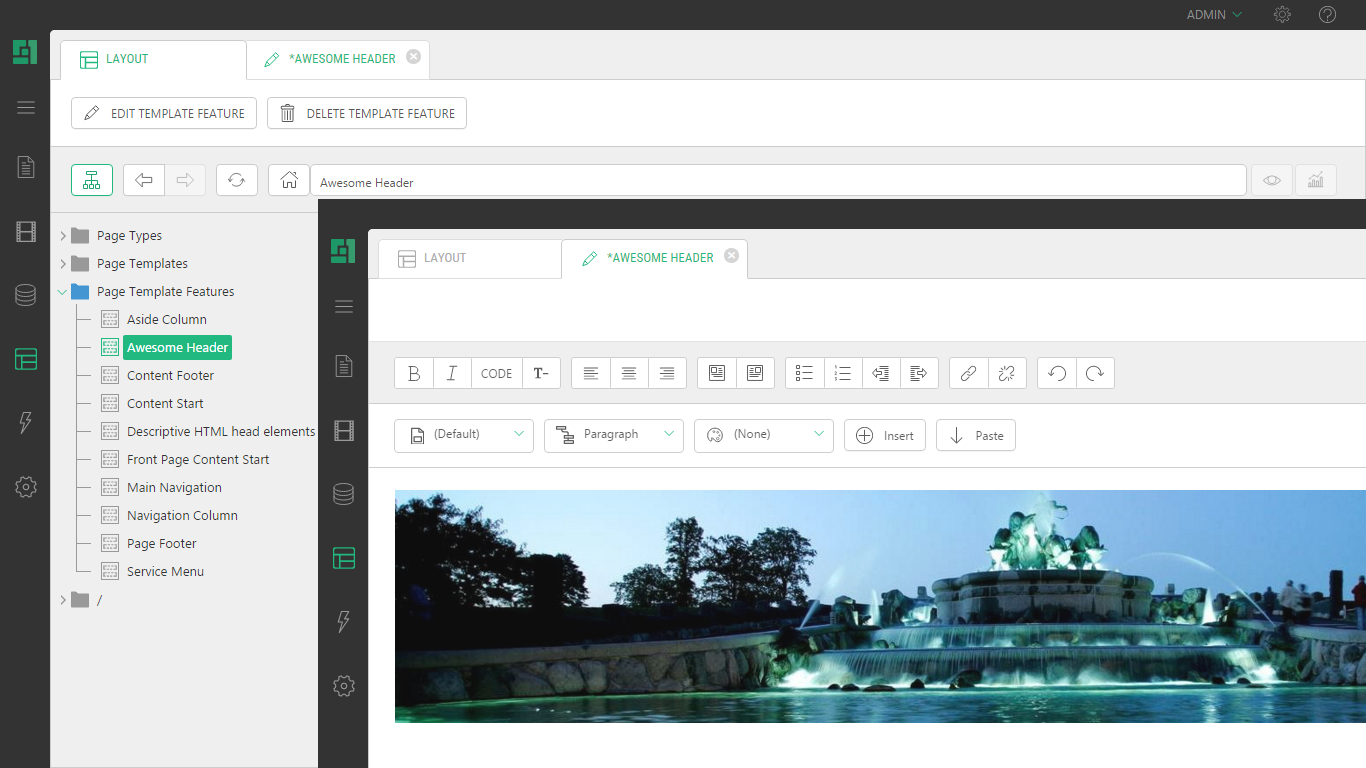This screenshot has width=1366, height=768.
Task: Click the Paste button
Action: click(x=976, y=435)
